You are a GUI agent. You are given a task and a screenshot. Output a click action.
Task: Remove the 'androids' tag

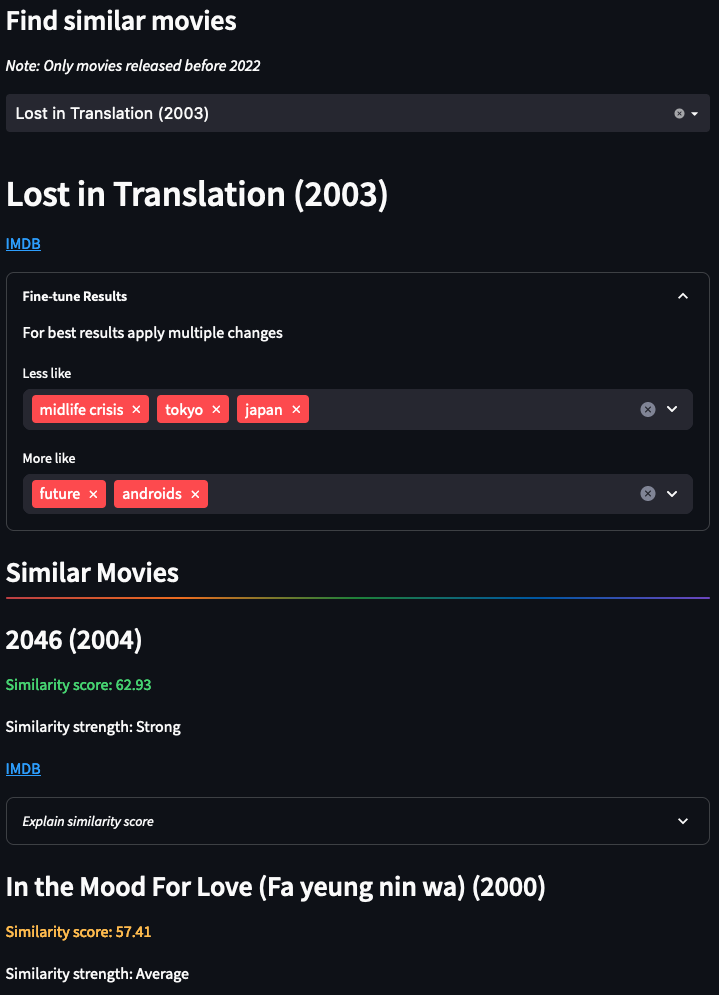click(x=195, y=494)
